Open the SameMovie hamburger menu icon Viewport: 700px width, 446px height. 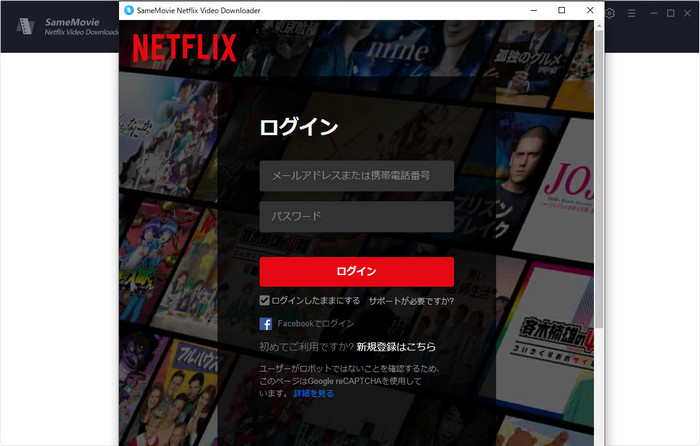633,13
